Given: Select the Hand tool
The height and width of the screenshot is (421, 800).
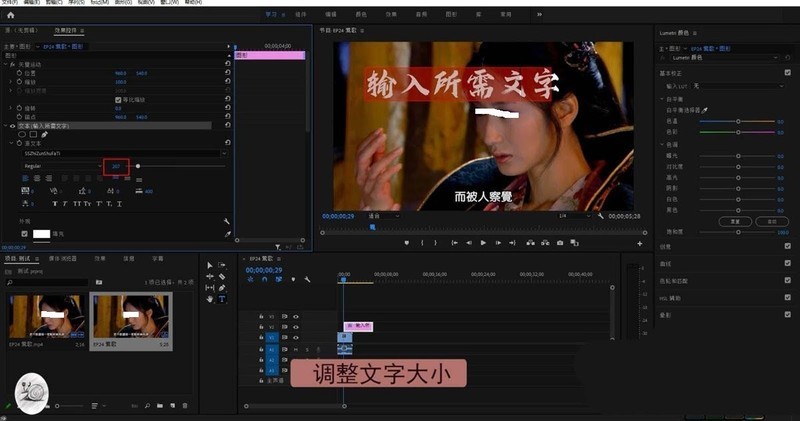Looking at the screenshot, I should pos(210,299).
